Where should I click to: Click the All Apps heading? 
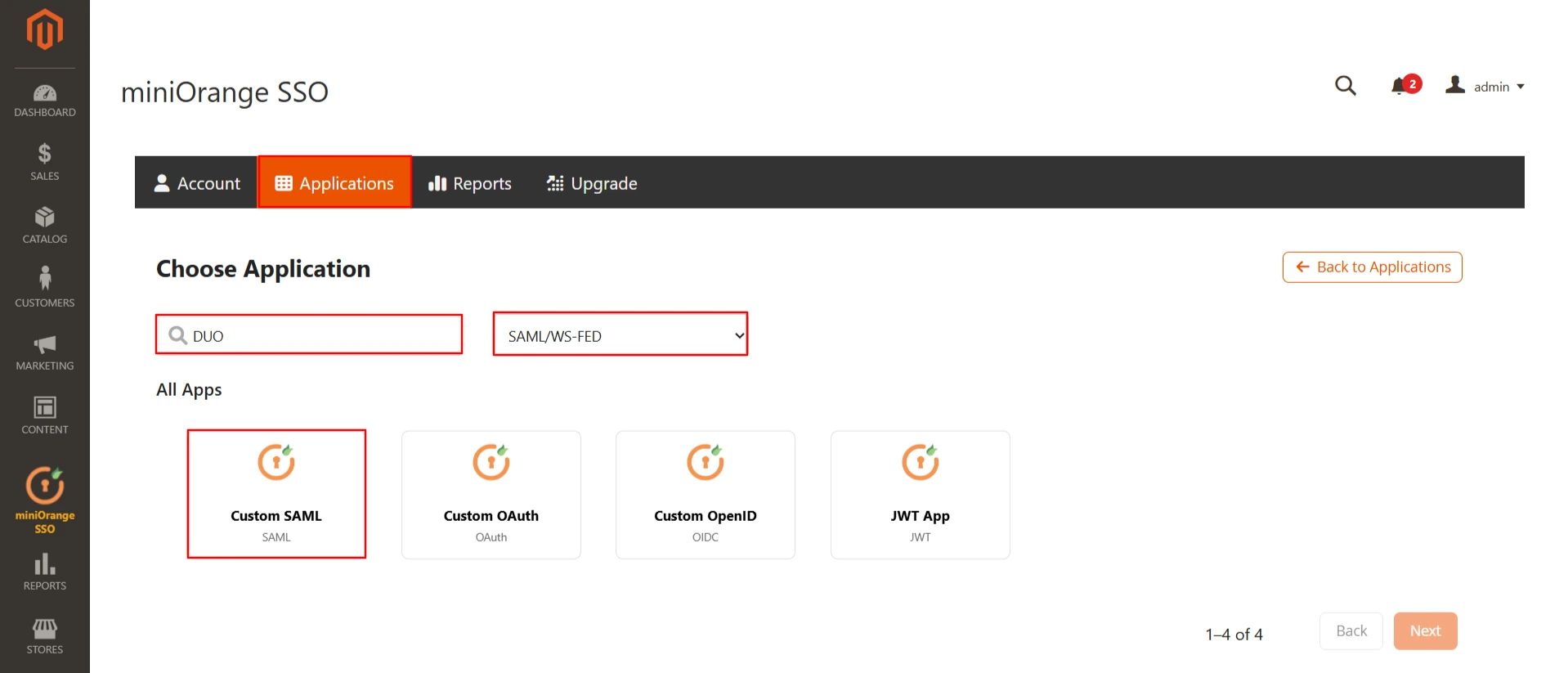(189, 390)
